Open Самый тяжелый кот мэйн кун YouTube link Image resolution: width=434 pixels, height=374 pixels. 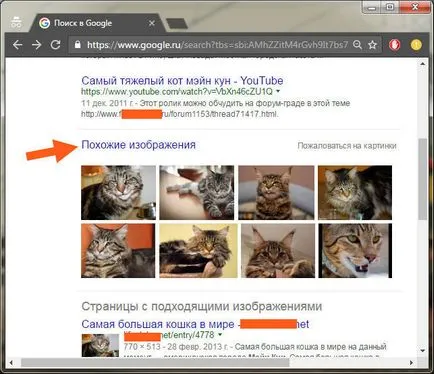point(182,80)
